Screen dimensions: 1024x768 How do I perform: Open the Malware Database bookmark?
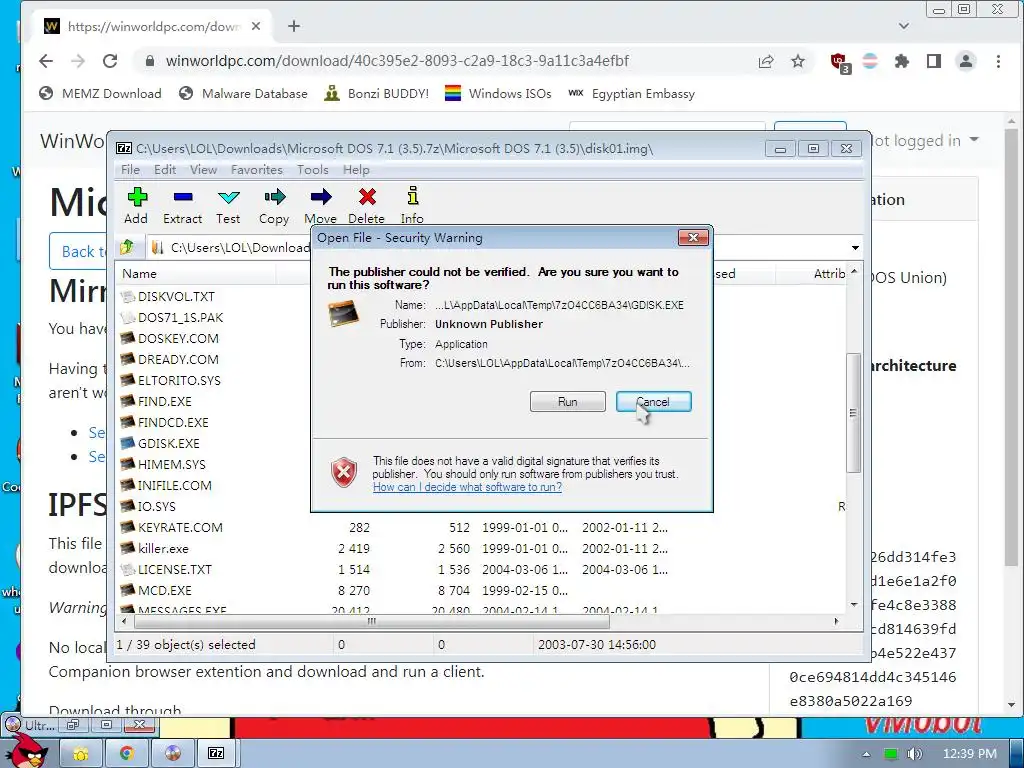coord(243,93)
